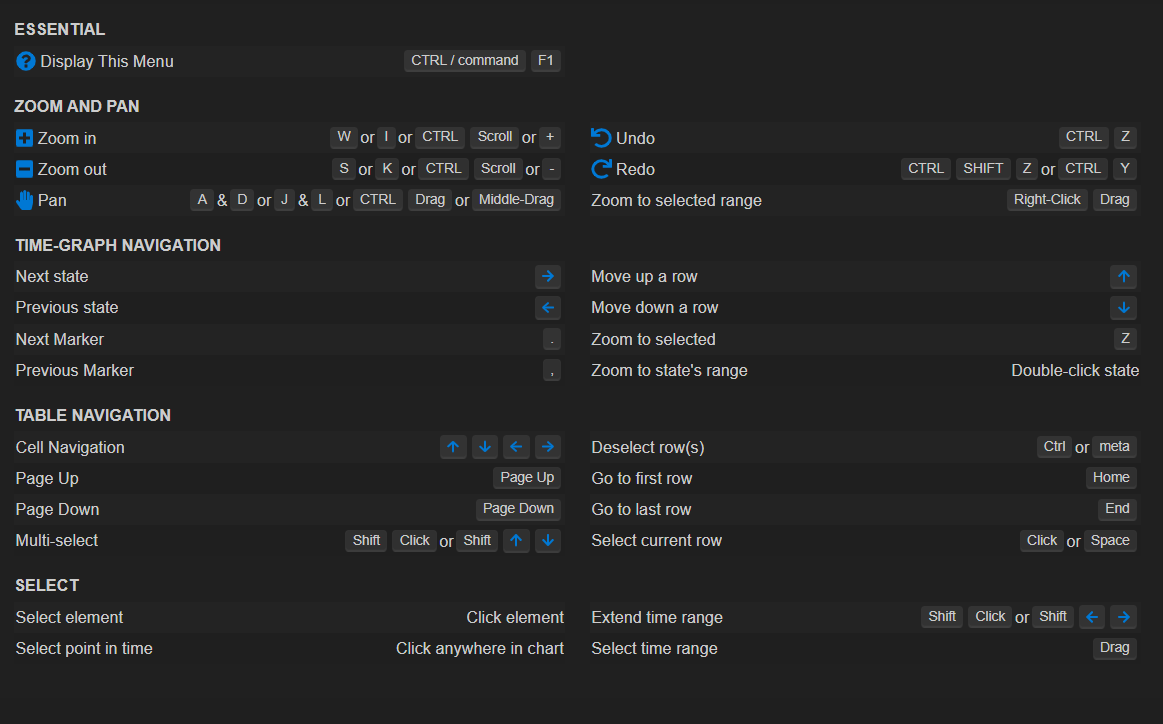The height and width of the screenshot is (724, 1163).
Task: Click the I key cap in Zoom in row
Action: coord(386,136)
